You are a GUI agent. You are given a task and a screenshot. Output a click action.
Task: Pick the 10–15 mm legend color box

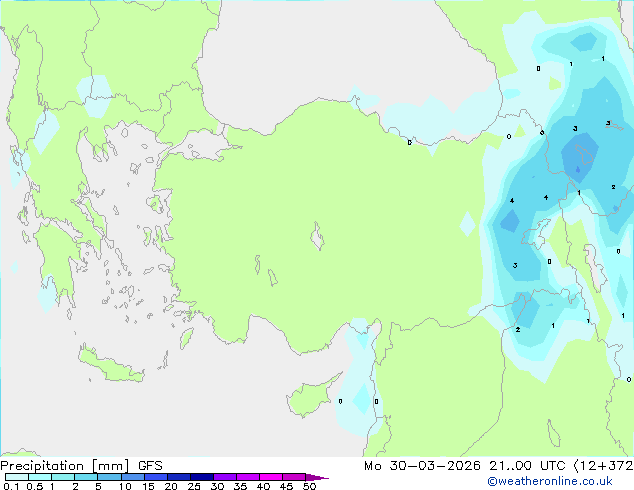(133, 477)
